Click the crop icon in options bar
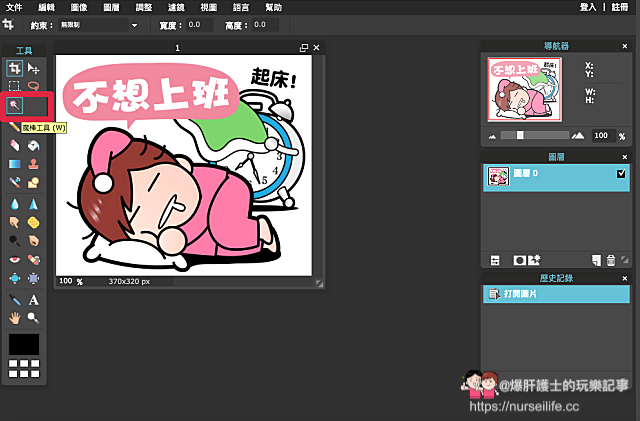Viewport: 640px width, 421px height. pyautogui.click(x=8, y=25)
